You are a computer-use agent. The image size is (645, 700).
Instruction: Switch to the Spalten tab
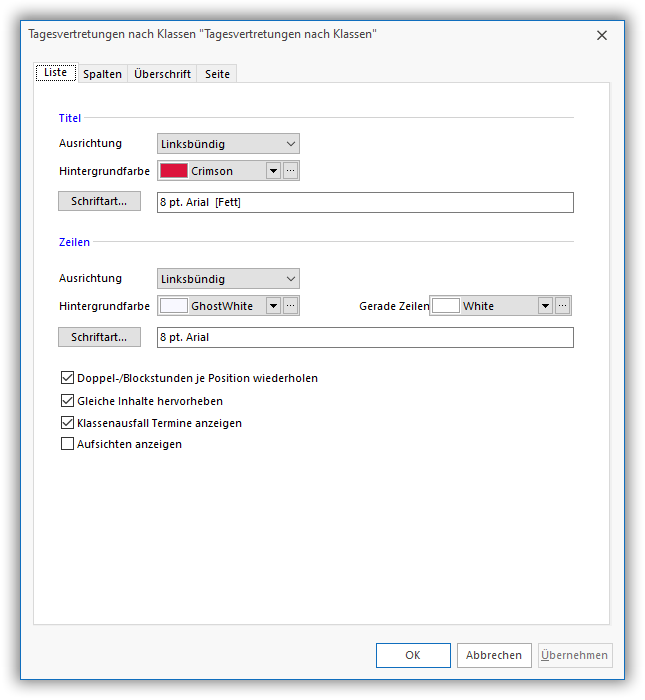102,74
